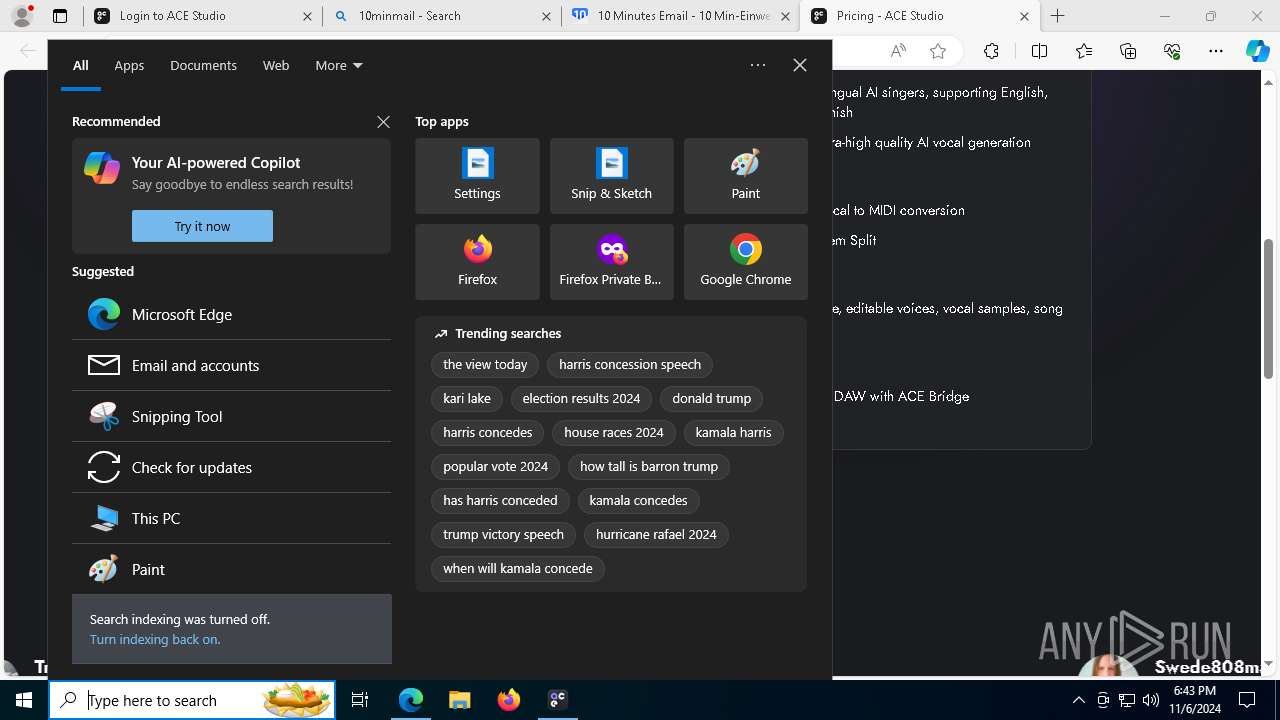1280x720 pixels.
Task: Open Edge Extensions icon
Action: pyautogui.click(x=991, y=51)
